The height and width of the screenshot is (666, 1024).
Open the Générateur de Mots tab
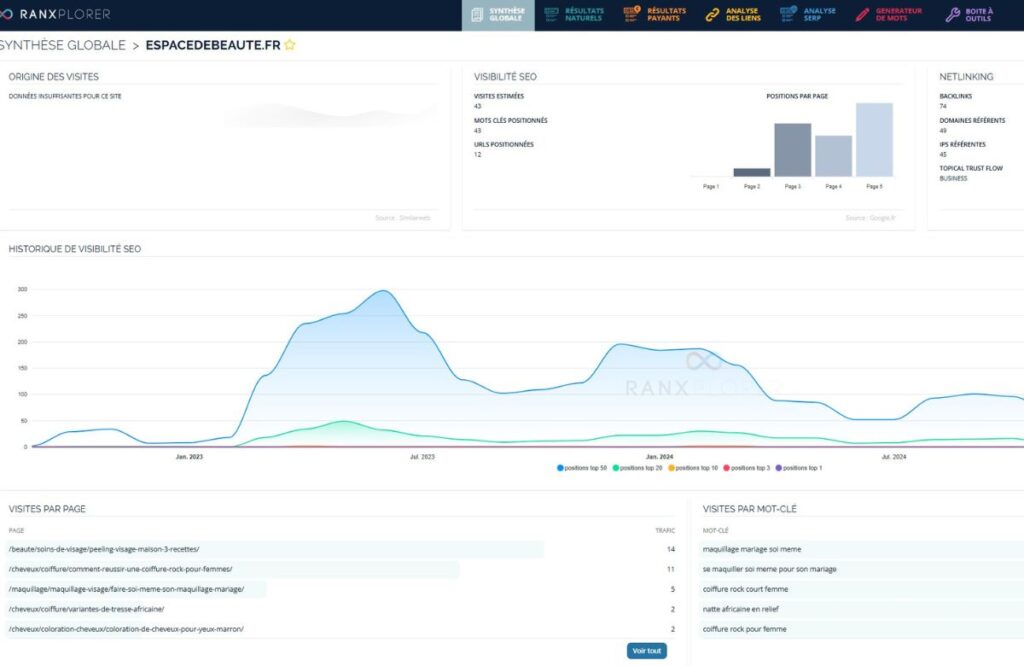pyautogui.click(x=889, y=15)
